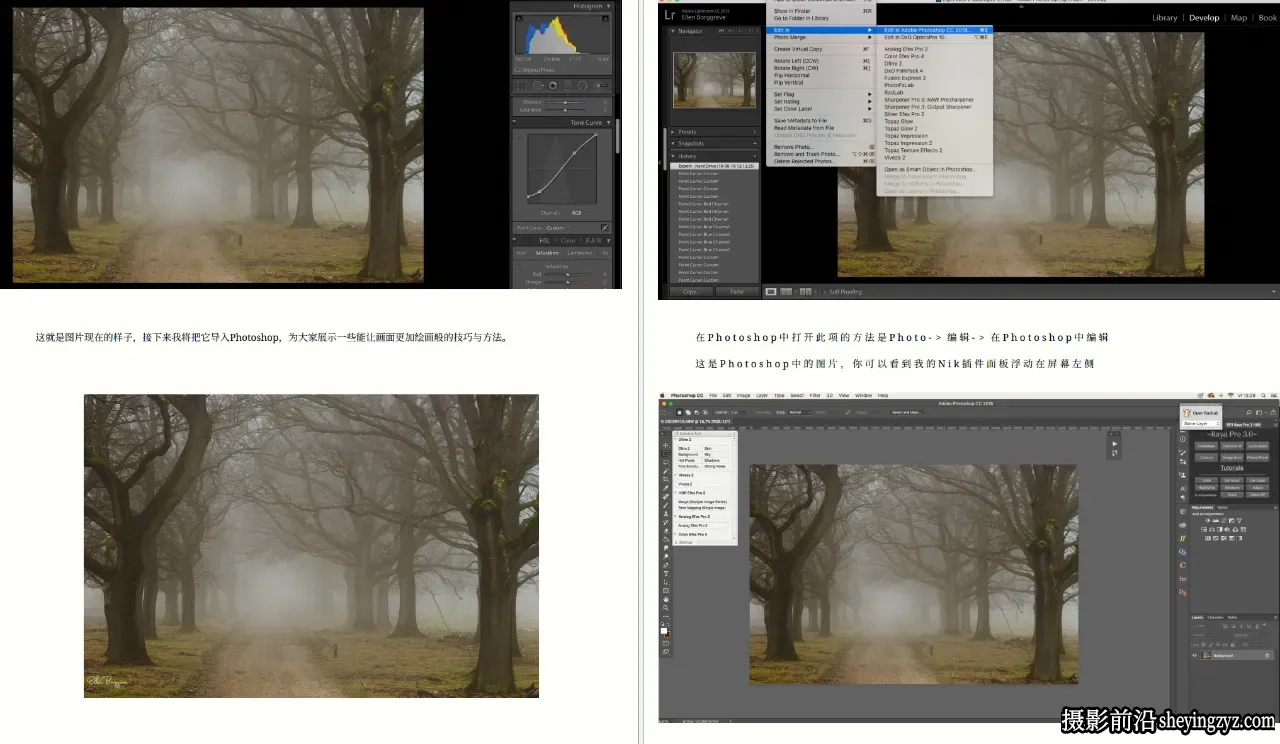Click the Wi-Fi icon in macOS menu bar

pyautogui.click(x=1230, y=395)
